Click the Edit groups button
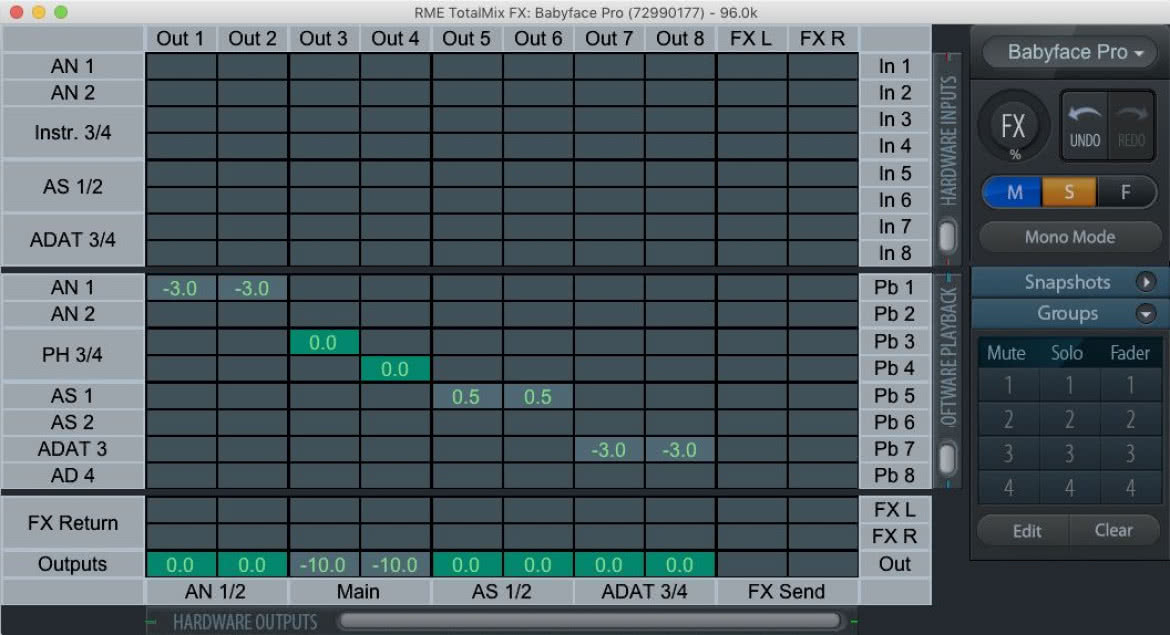Image resolution: width=1170 pixels, height=635 pixels. coord(1026,531)
